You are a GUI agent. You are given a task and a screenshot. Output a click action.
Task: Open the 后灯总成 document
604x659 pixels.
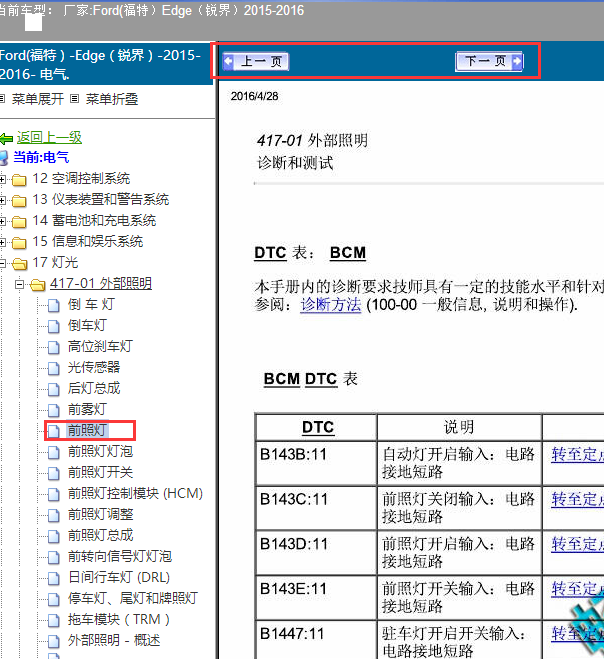pos(94,389)
